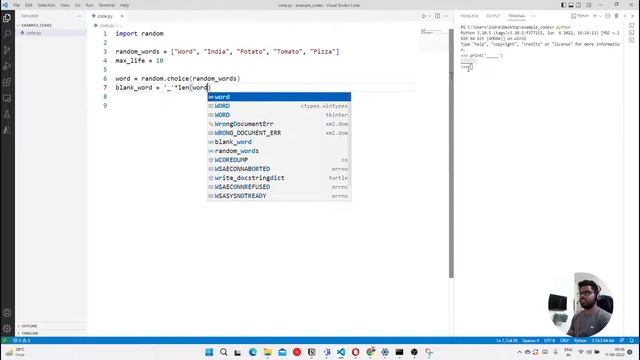The height and width of the screenshot is (360, 640).
Task: Open editor More Actions ellipsis
Action: tap(446, 16)
